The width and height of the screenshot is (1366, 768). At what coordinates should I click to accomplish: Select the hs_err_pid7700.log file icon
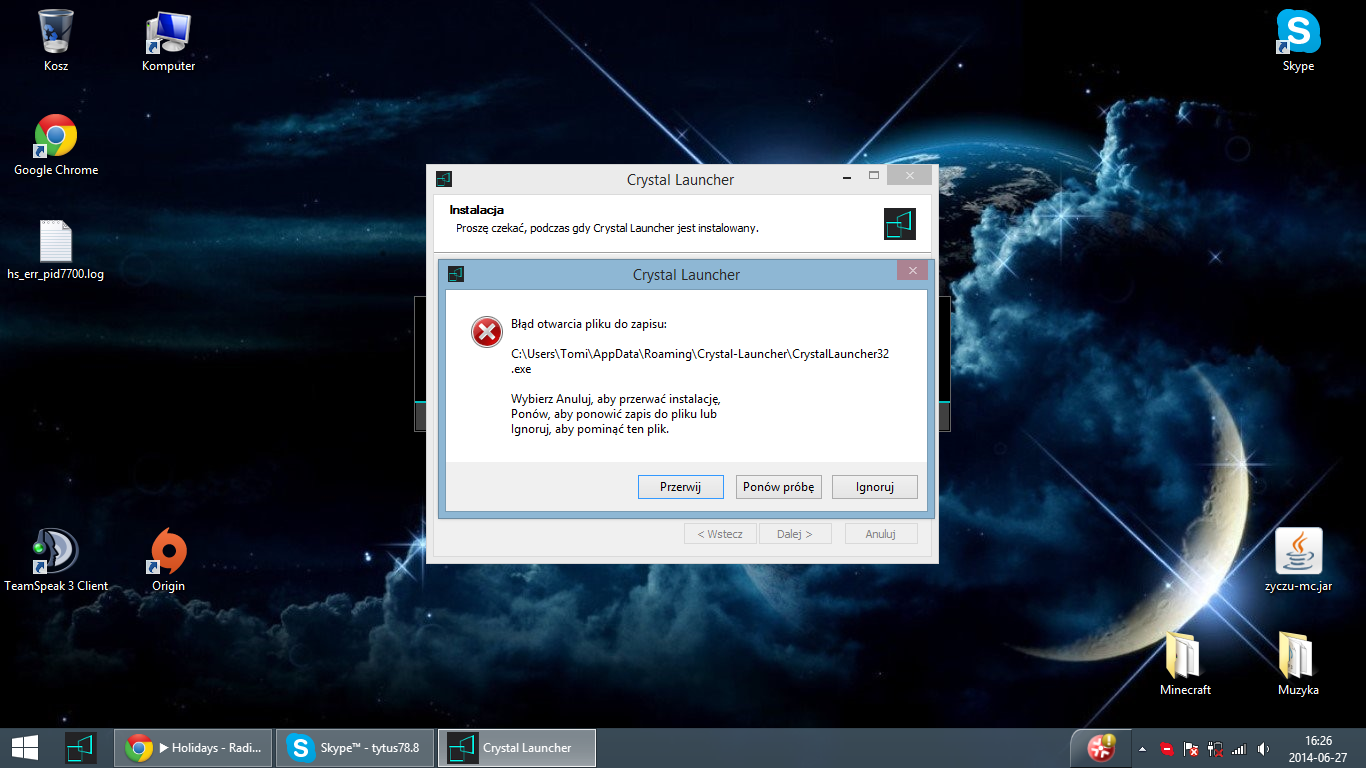click(x=56, y=249)
